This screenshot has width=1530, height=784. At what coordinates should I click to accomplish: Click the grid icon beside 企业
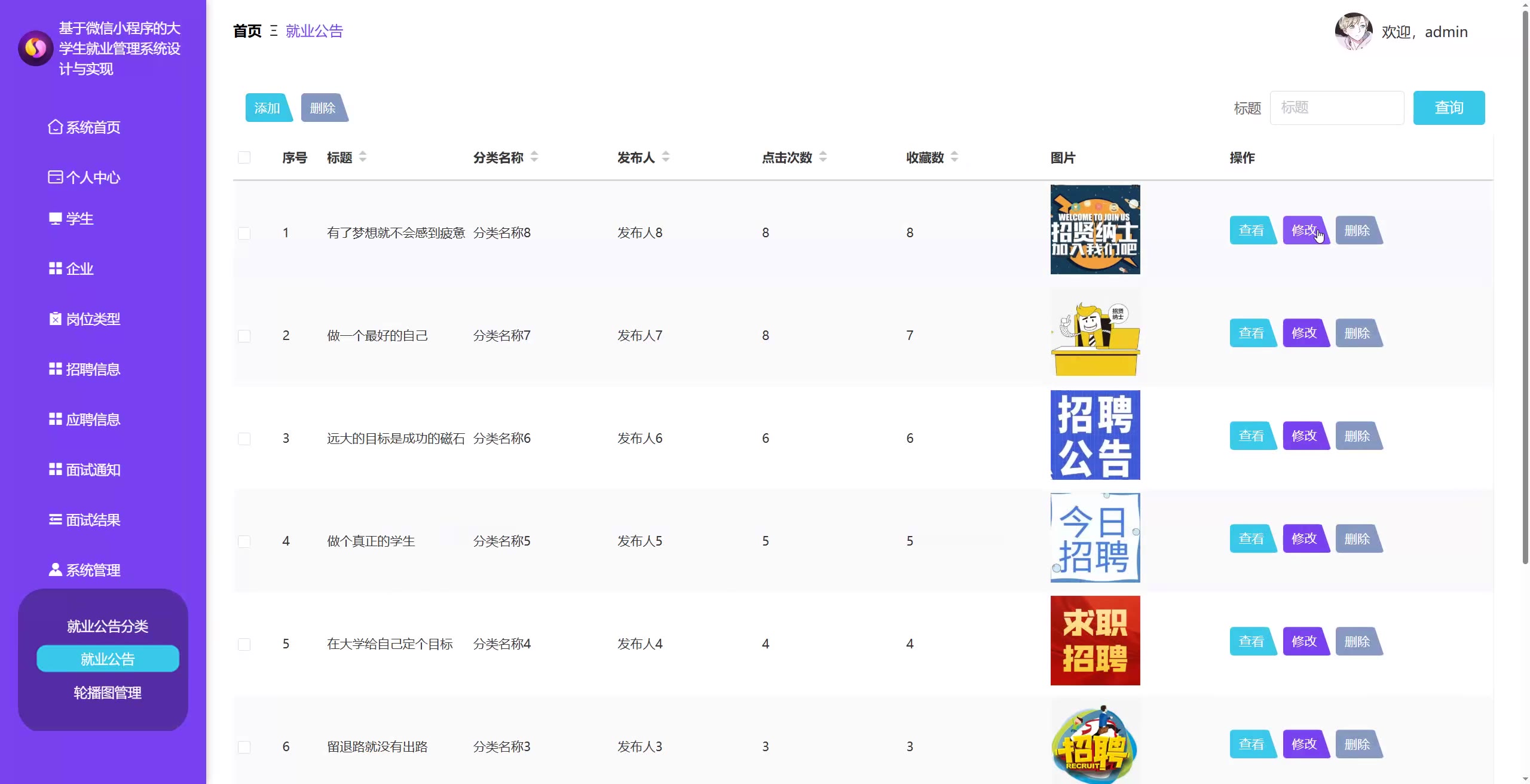point(55,269)
